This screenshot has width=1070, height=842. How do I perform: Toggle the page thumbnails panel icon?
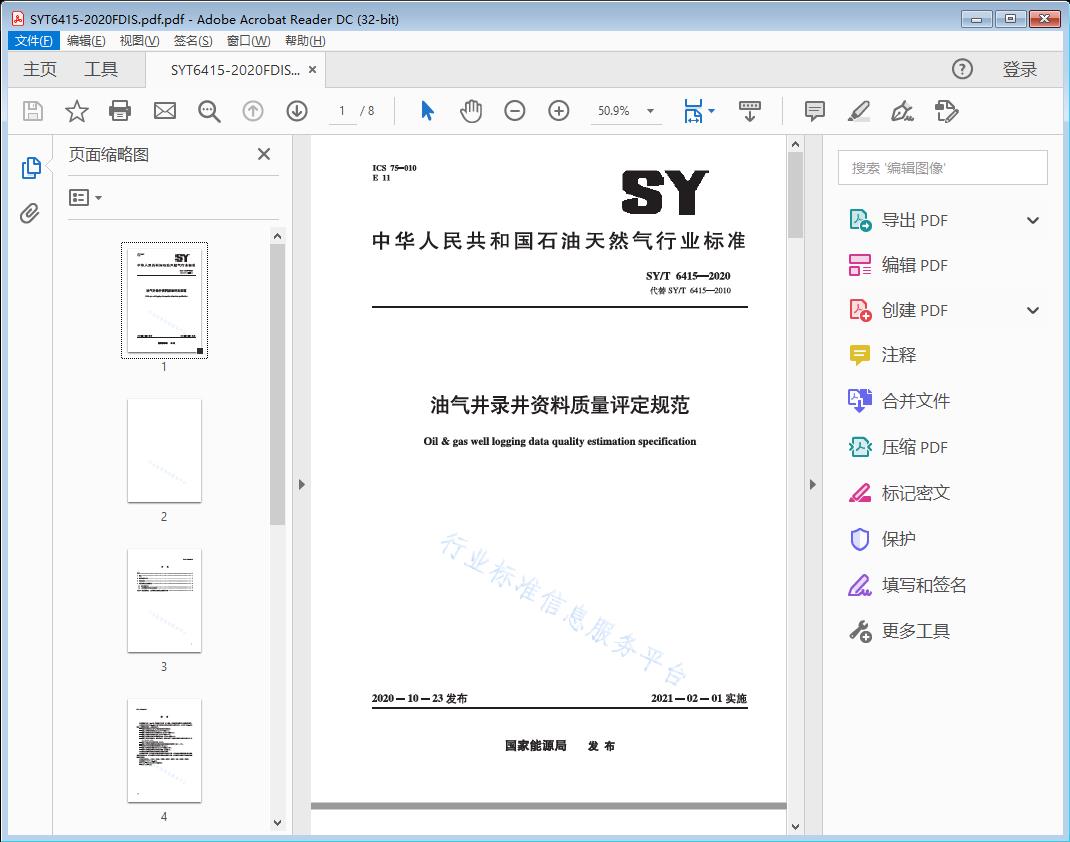(x=30, y=168)
